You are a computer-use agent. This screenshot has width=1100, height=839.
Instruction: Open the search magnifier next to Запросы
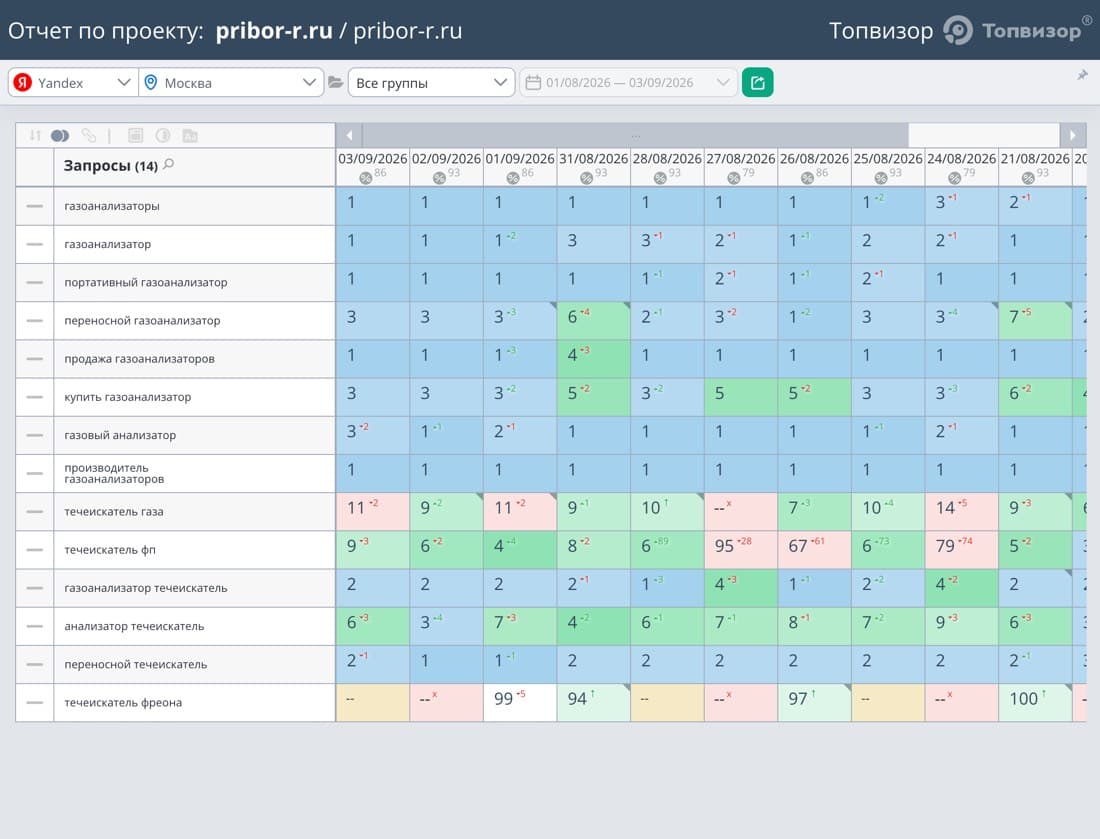click(168, 164)
